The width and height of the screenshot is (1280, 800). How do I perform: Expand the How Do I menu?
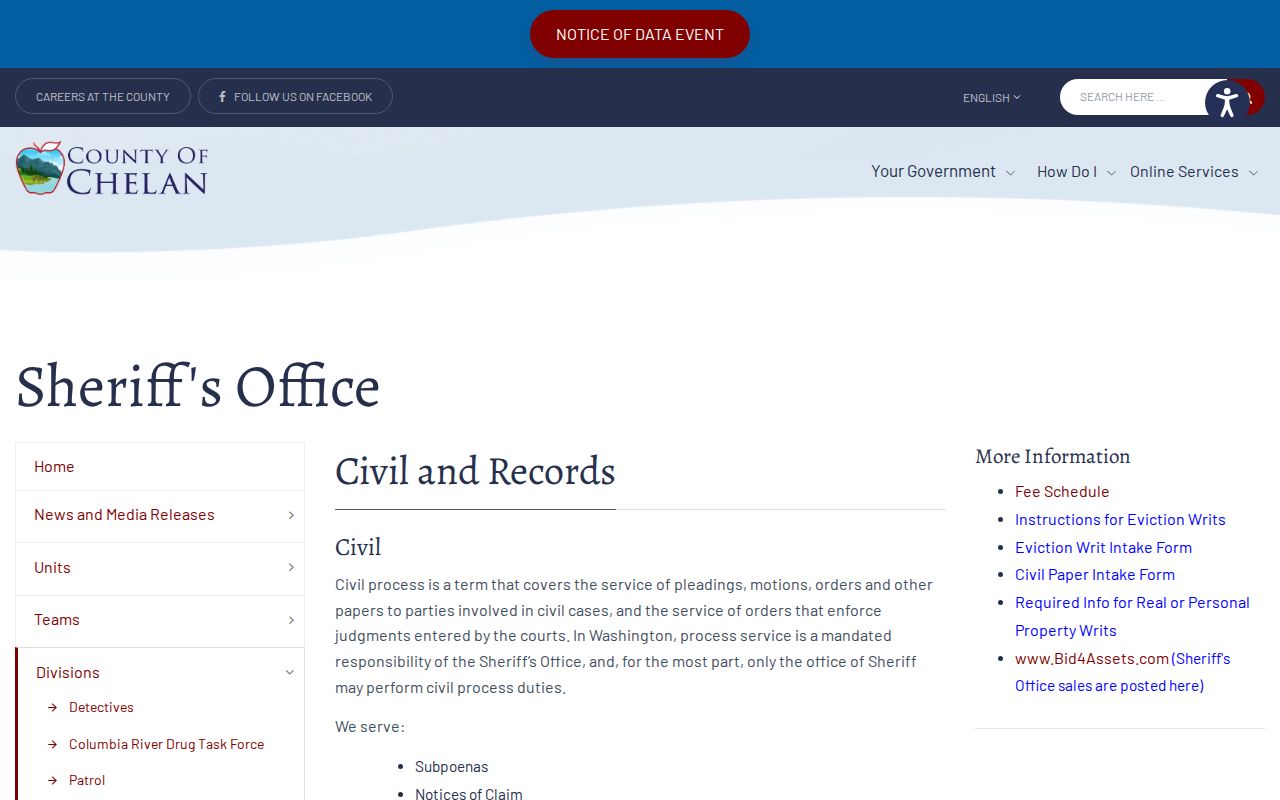pos(1076,172)
